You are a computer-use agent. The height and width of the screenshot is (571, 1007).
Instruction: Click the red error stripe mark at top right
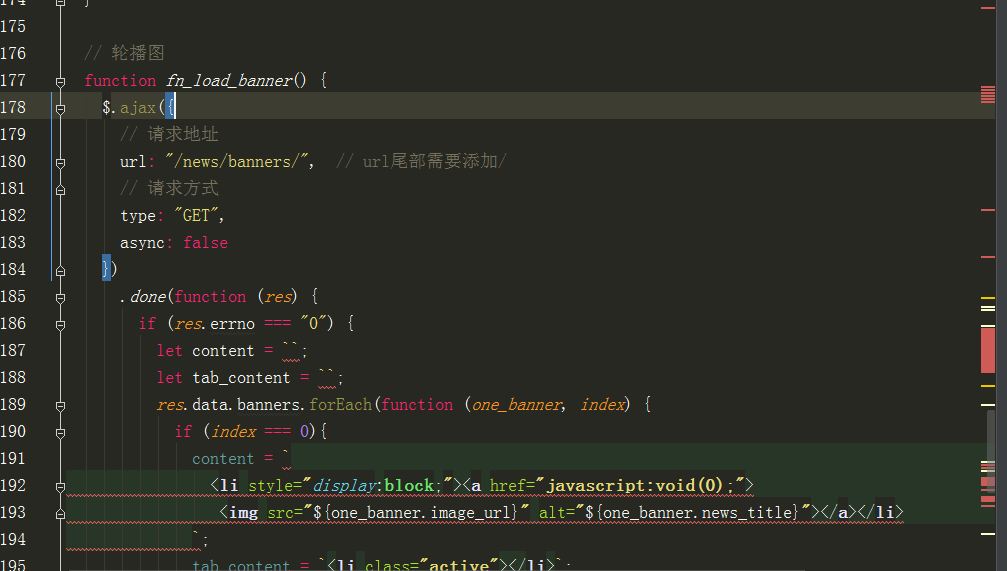point(988,8)
